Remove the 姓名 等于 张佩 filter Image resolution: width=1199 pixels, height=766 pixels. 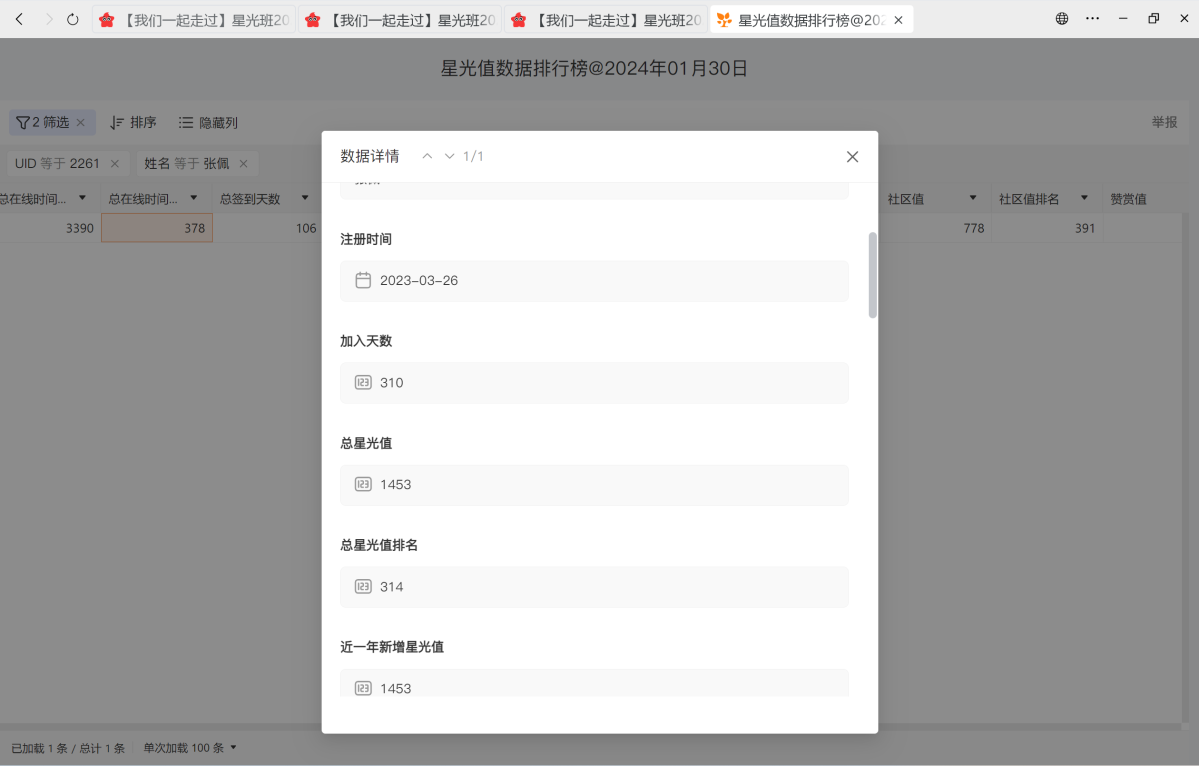pyautogui.click(x=243, y=164)
